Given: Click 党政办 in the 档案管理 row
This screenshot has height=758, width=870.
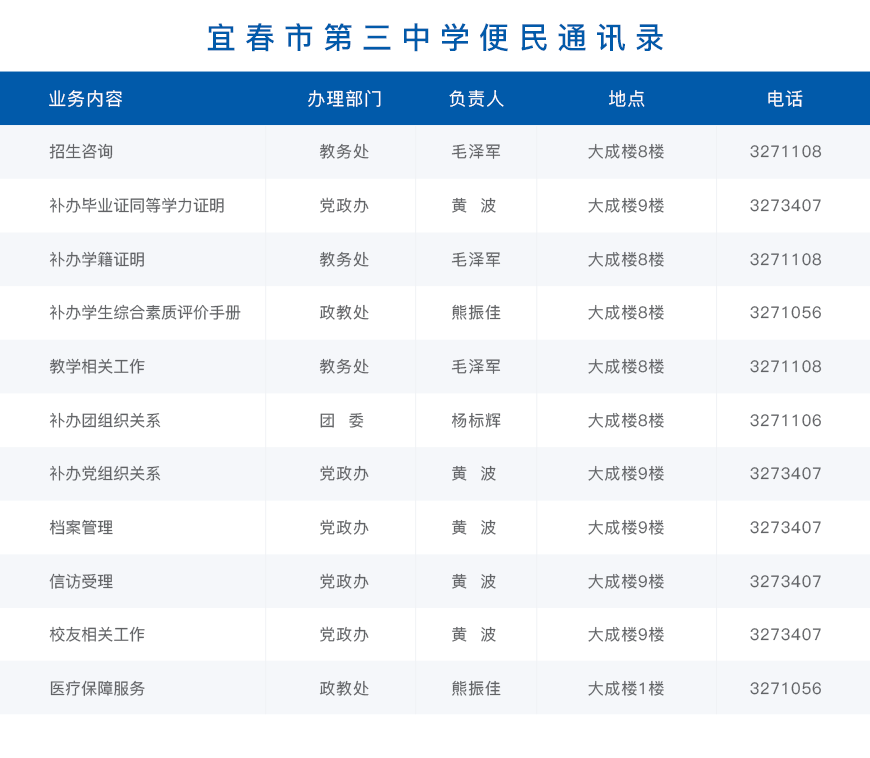Looking at the screenshot, I should pos(344,527).
